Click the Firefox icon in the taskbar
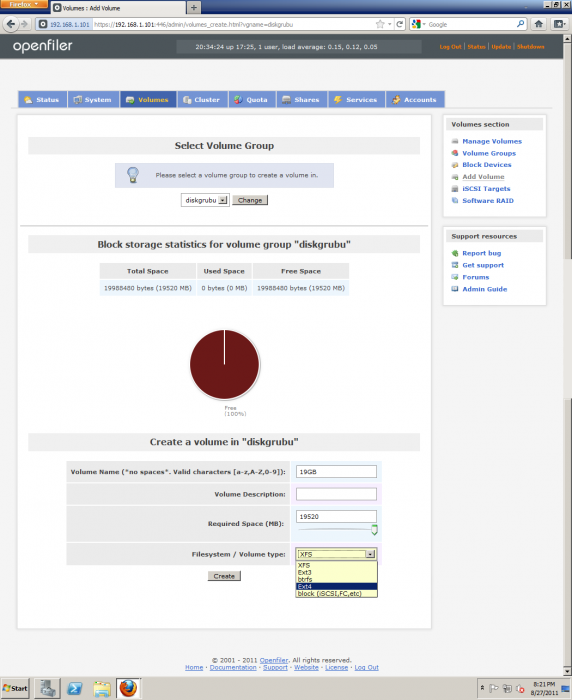Screen dimensions: 572x700 click(x=128, y=688)
